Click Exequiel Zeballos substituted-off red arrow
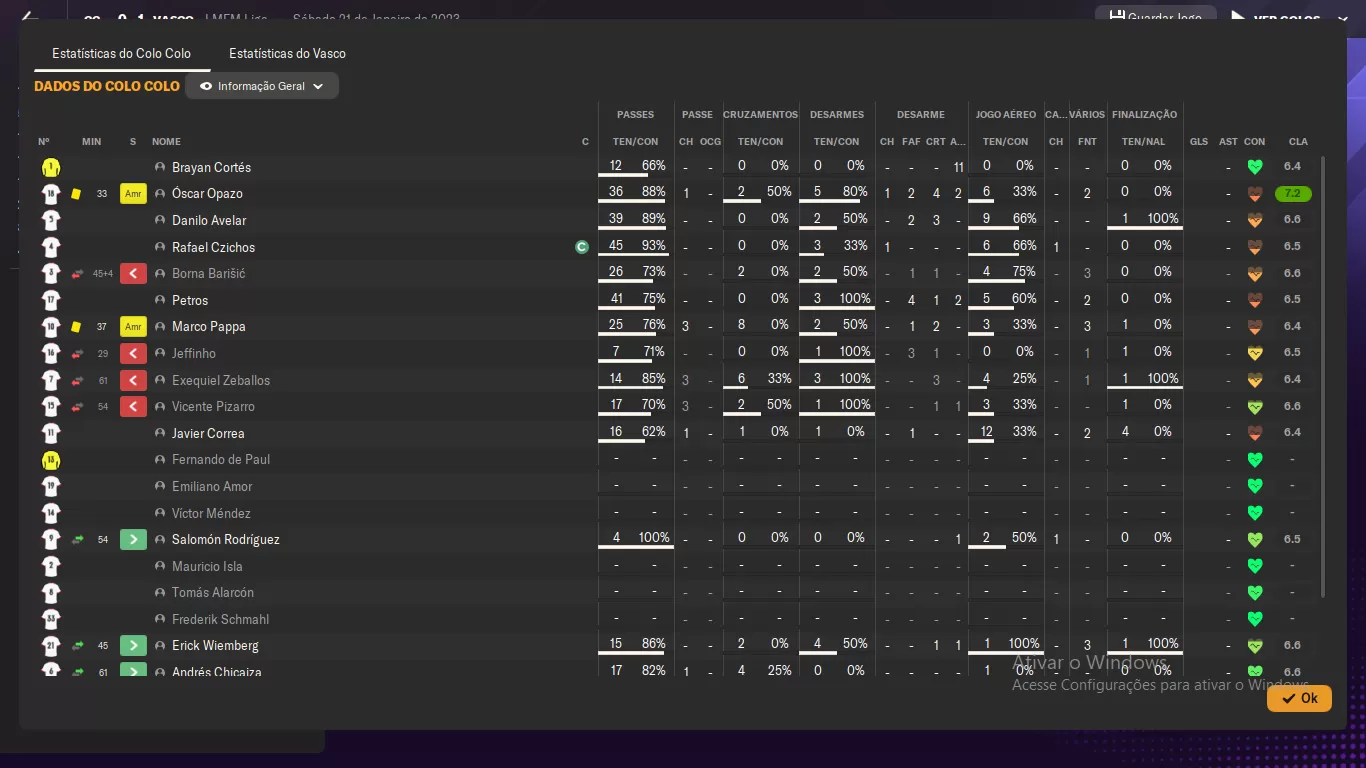Viewport: 1366px width, 768px height. [x=133, y=380]
